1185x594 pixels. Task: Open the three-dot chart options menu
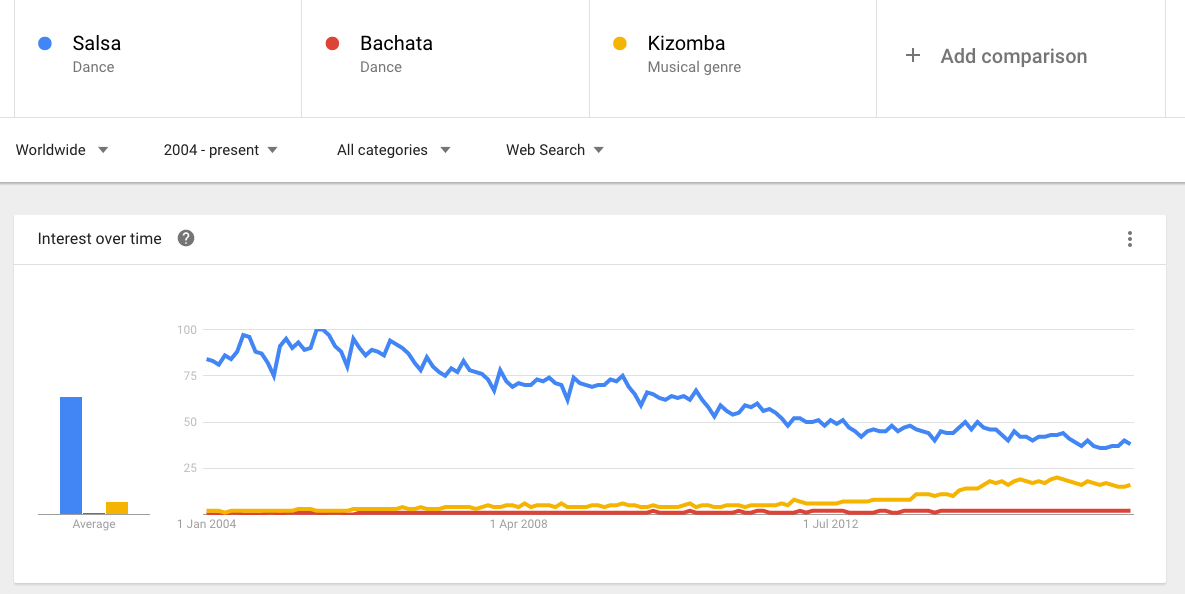1130,239
